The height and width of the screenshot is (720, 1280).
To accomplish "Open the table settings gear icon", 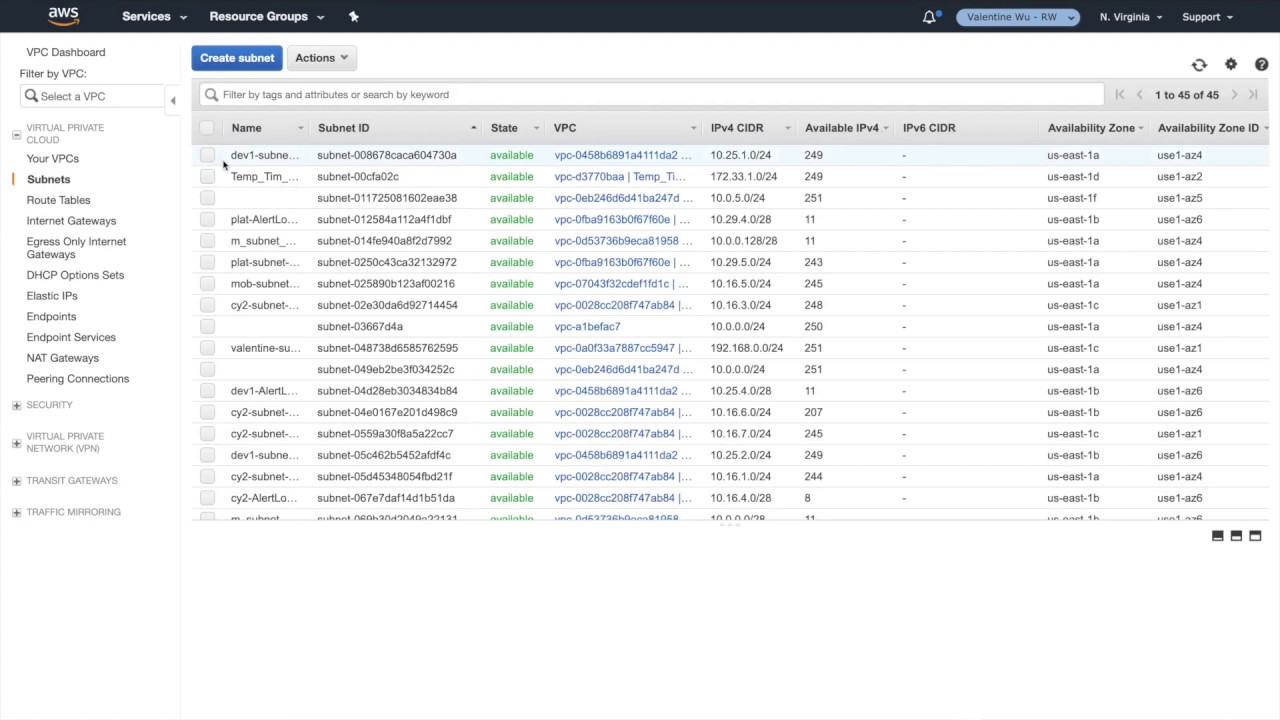I will coord(1231,64).
